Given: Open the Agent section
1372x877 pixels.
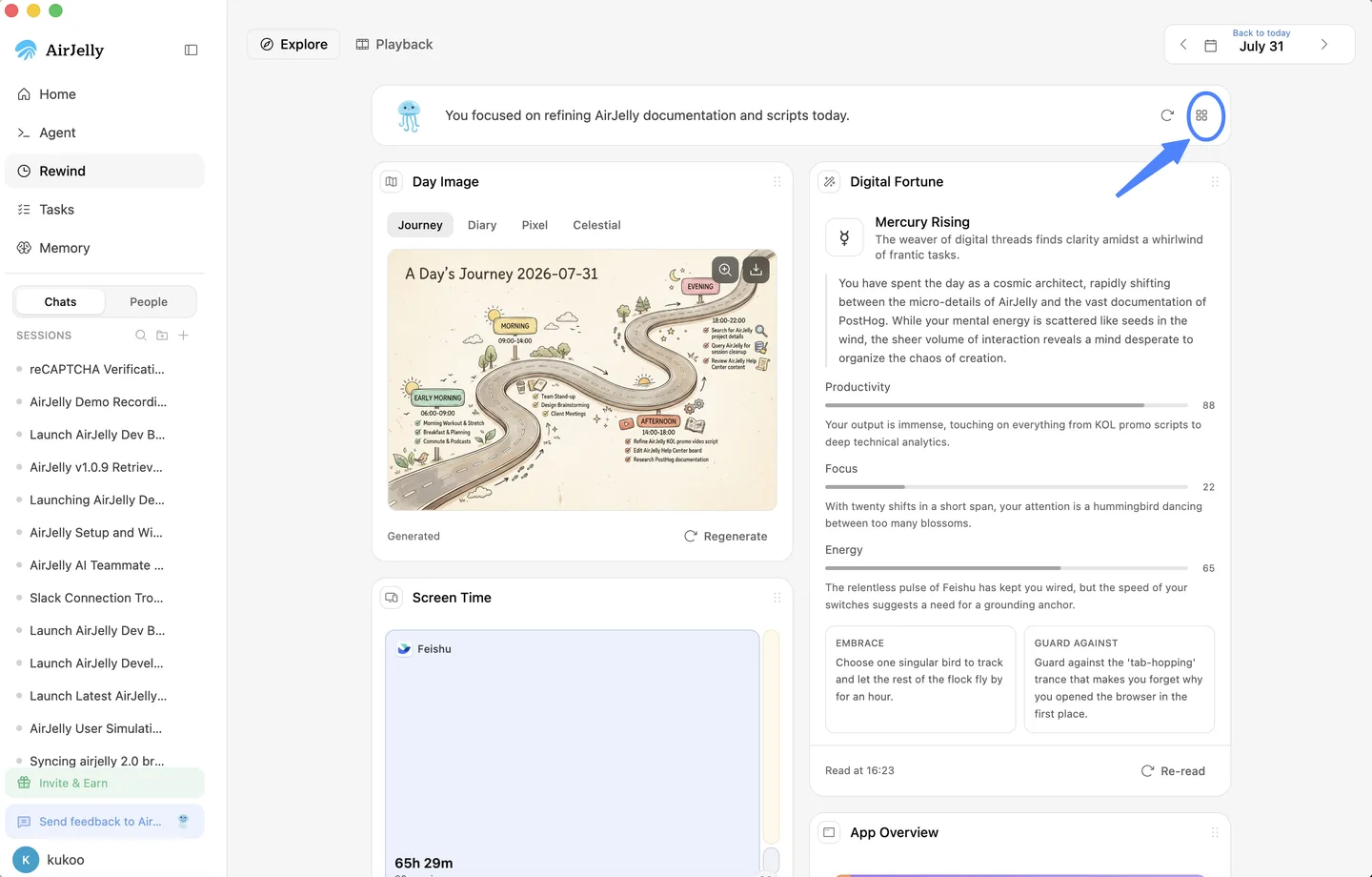Looking at the screenshot, I should (x=105, y=133).
